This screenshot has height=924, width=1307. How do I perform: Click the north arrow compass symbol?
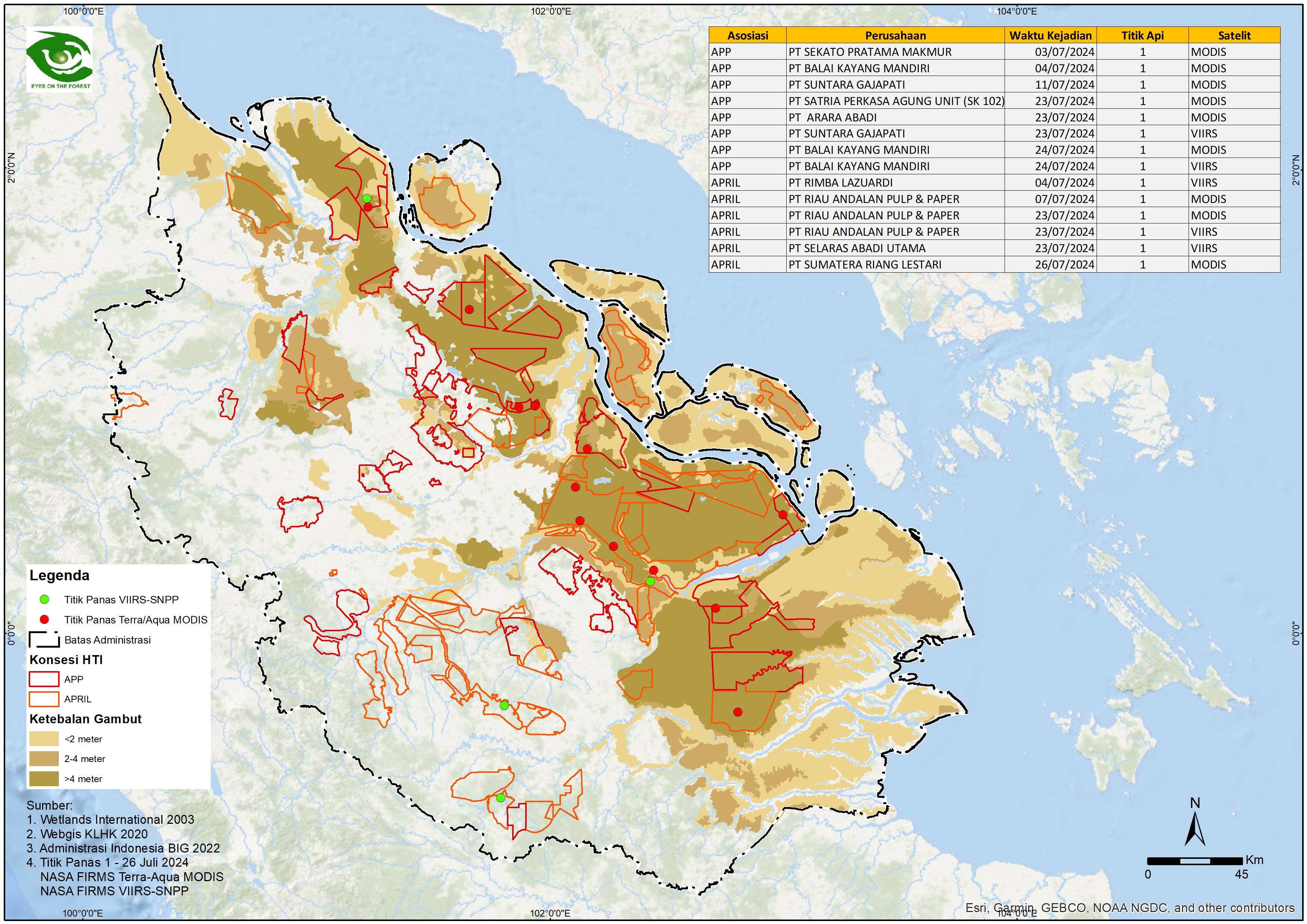pyautogui.click(x=1195, y=829)
